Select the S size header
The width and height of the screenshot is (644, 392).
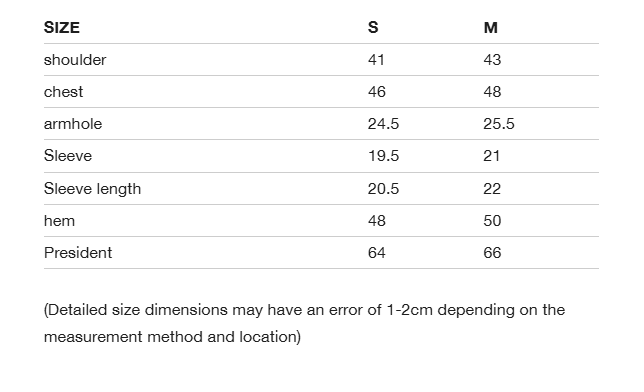point(373,28)
